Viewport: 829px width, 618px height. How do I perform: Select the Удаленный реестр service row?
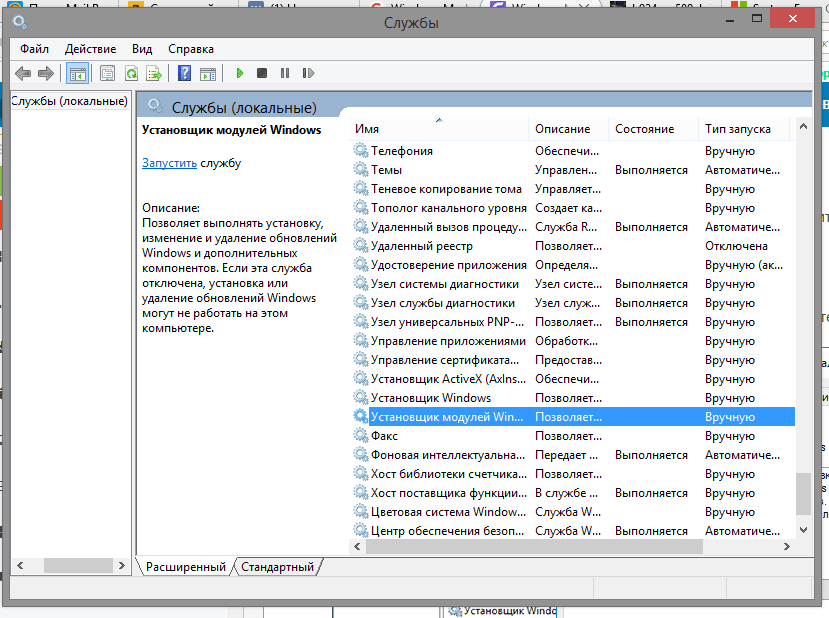[421, 246]
